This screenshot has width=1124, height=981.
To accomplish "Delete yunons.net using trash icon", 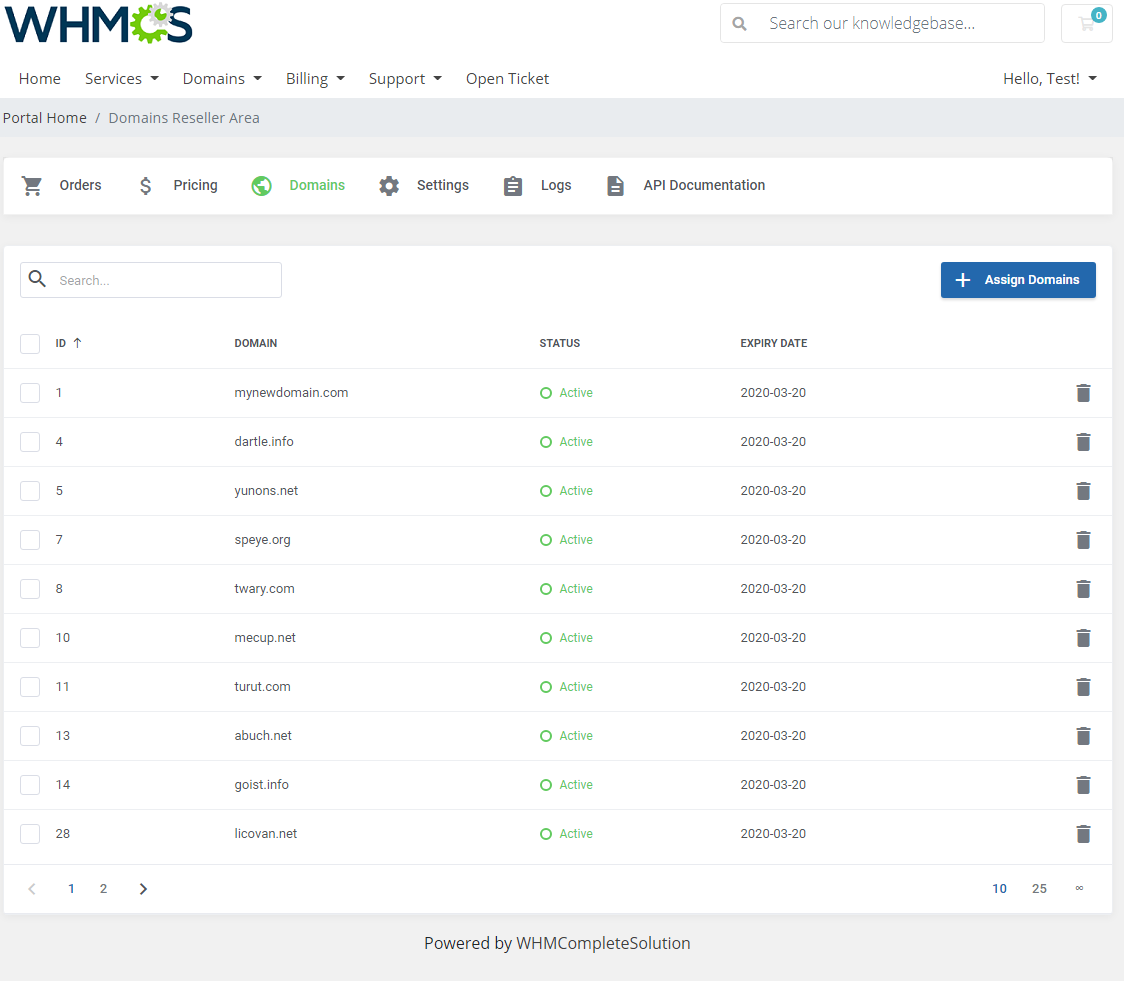I will [x=1083, y=491].
